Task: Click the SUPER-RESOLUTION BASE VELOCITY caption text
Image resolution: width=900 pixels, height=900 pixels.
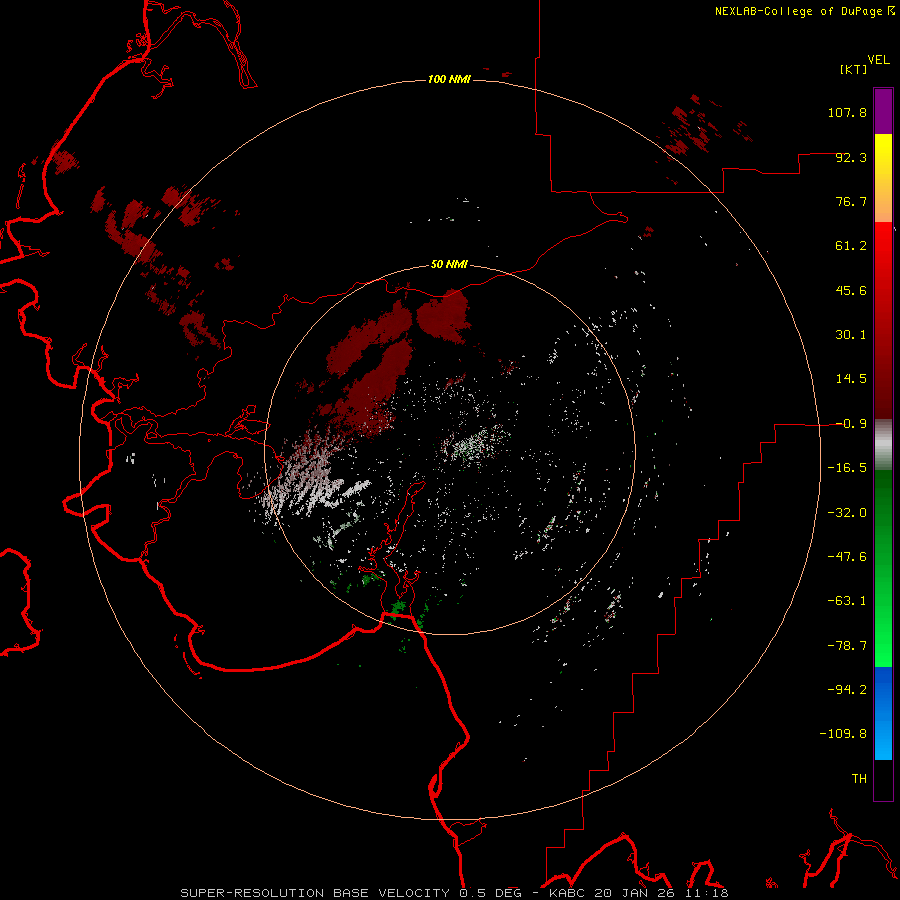Action: 315,893
